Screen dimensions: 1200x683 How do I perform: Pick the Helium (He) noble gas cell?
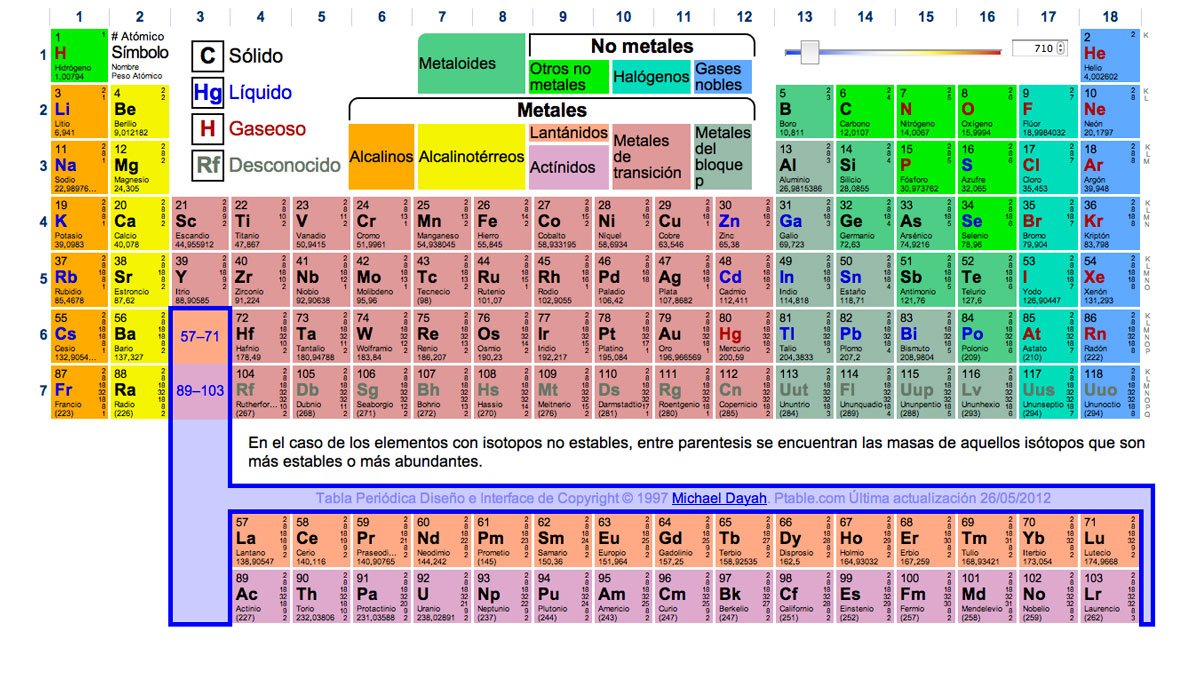pyautogui.click(x=1108, y=55)
